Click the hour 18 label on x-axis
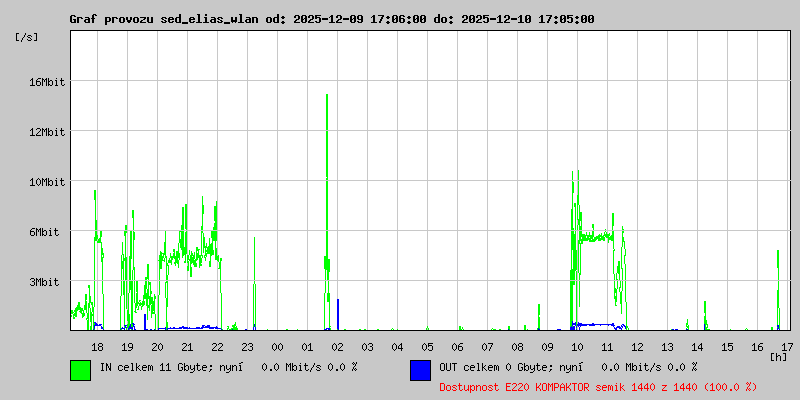This screenshot has height=400, width=800. coord(97,347)
